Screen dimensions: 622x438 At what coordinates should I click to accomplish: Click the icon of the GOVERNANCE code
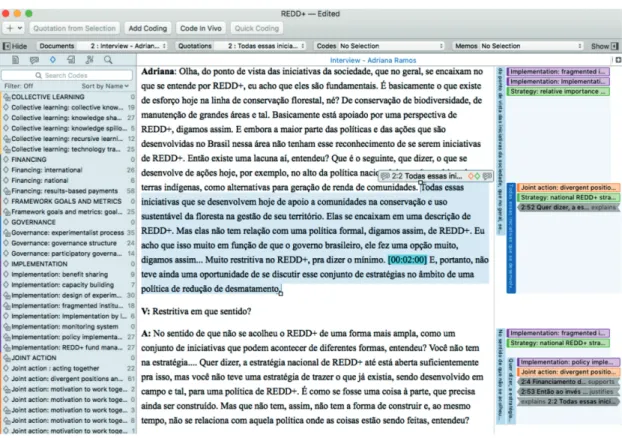pyautogui.click(x=6, y=222)
